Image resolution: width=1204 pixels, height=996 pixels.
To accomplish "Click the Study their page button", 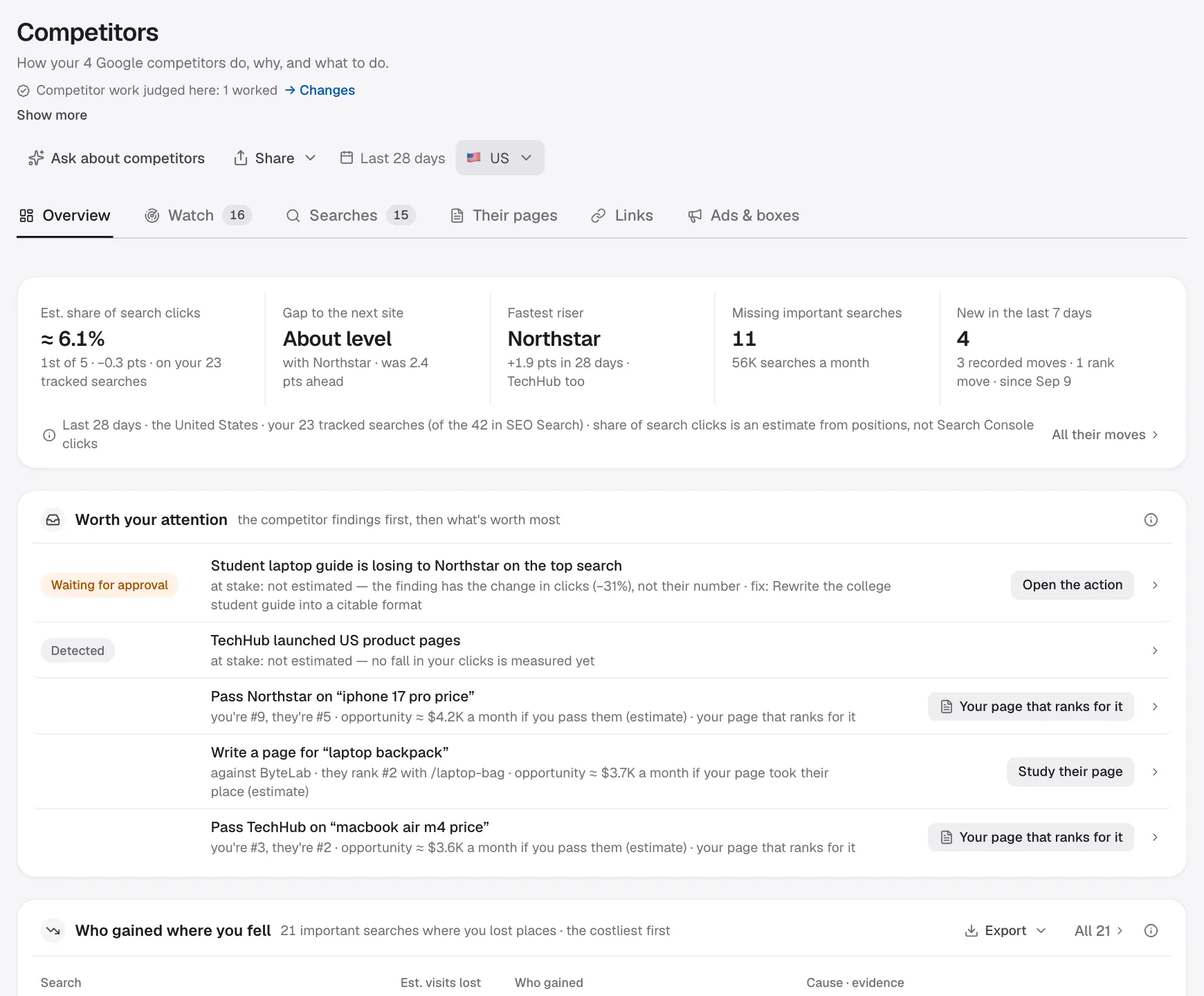I will (x=1070, y=772).
